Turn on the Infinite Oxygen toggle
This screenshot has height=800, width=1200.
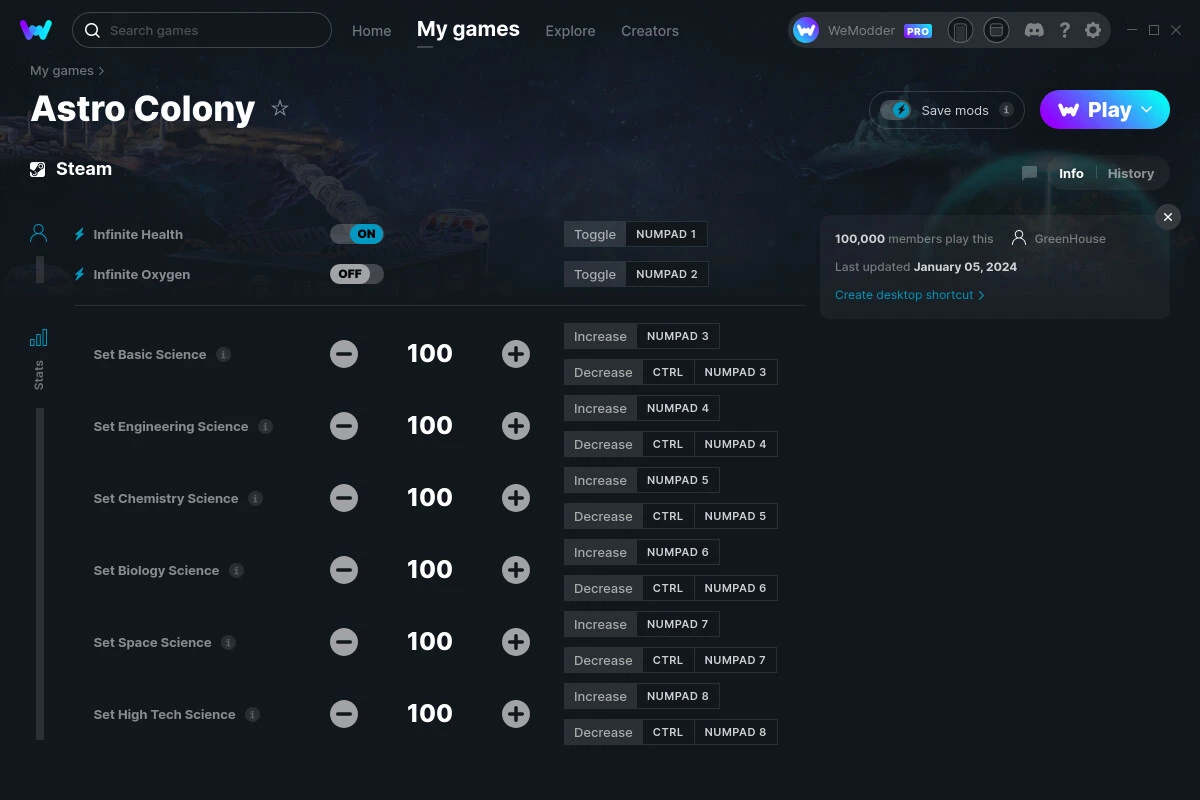[x=357, y=274]
